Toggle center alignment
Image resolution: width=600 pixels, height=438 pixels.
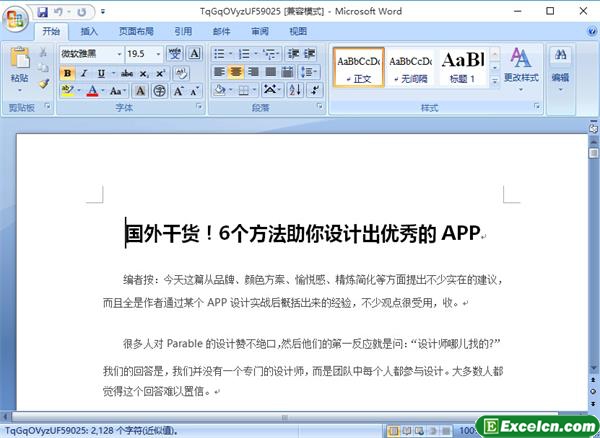tap(235, 72)
